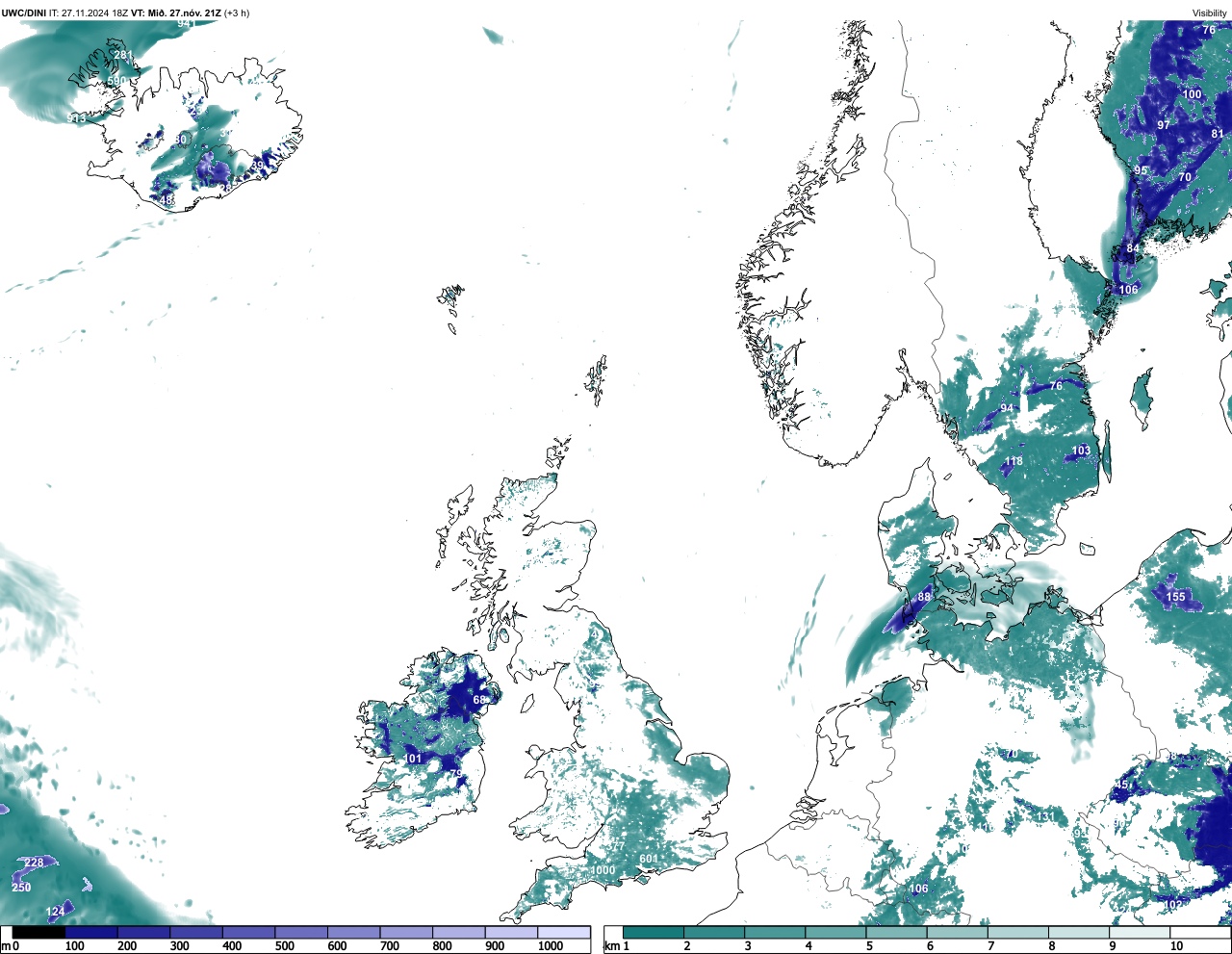Click the 'IT: 27.11.2024 18Z' initial time text

88,13
